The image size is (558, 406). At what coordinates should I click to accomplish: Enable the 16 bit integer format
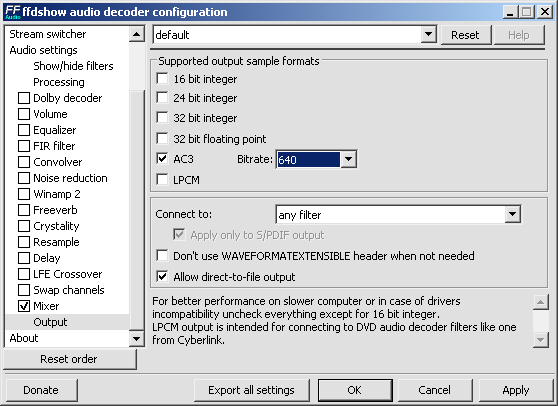(x=162, y=79)
